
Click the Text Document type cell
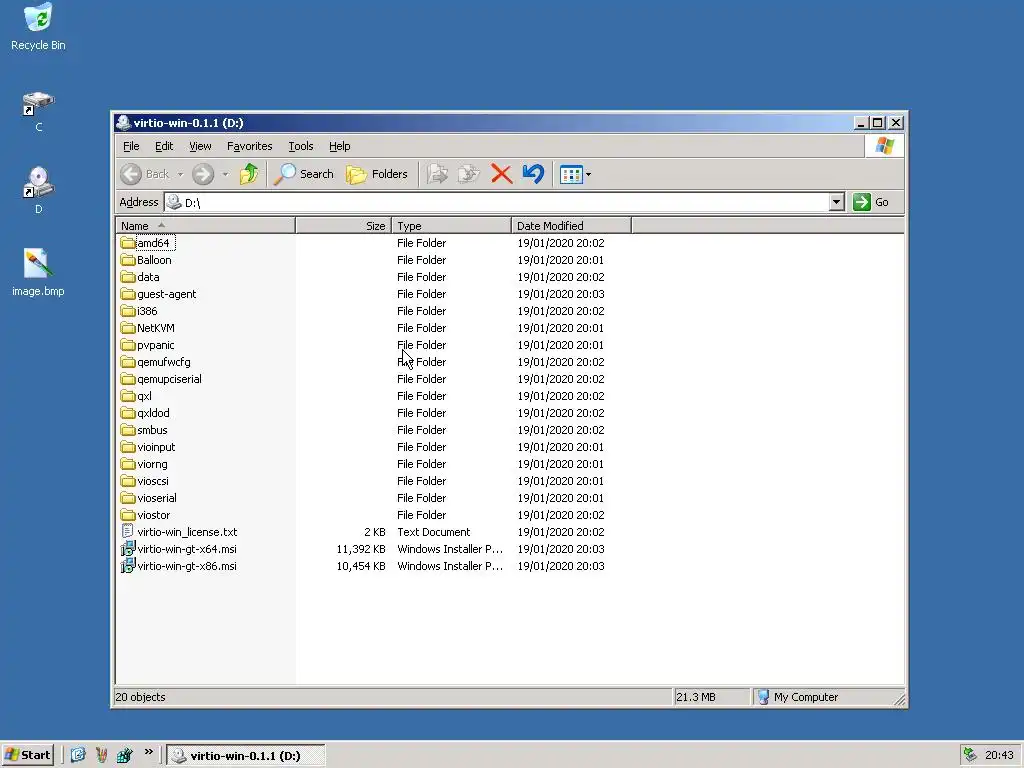pos(434,532)
